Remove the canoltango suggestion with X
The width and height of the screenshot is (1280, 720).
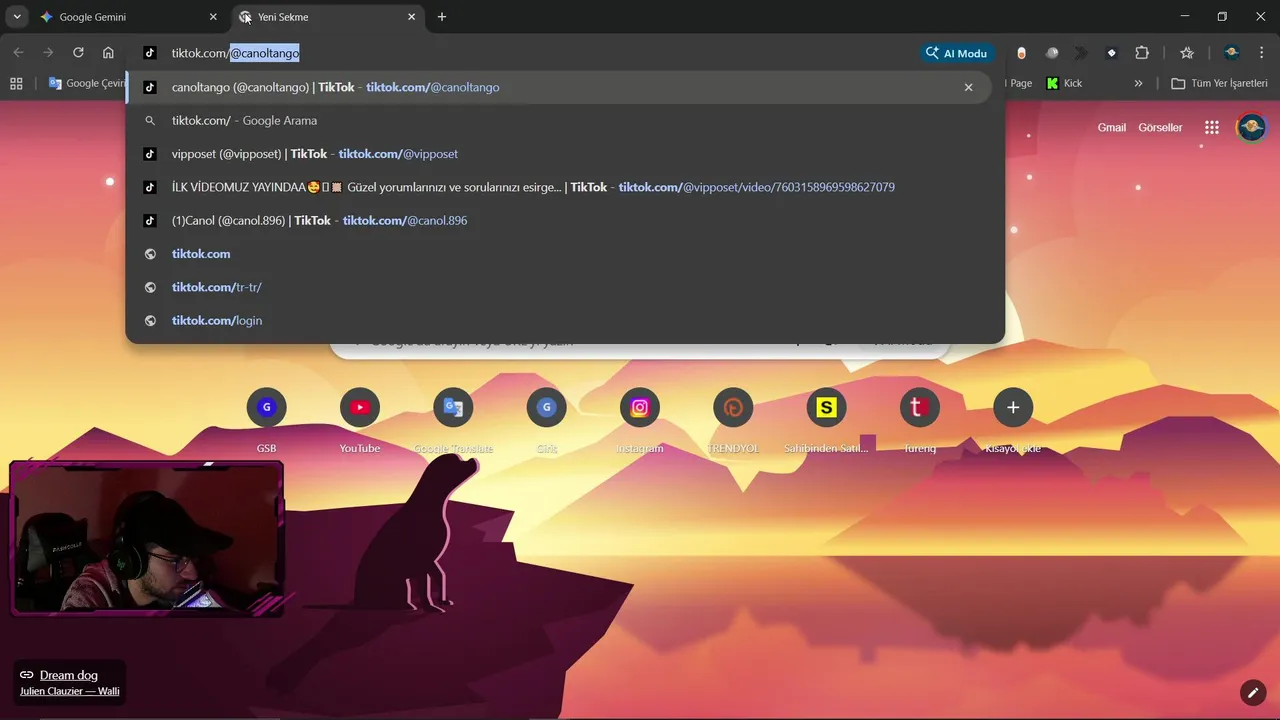pyautogui.click(x=968, y=87)
